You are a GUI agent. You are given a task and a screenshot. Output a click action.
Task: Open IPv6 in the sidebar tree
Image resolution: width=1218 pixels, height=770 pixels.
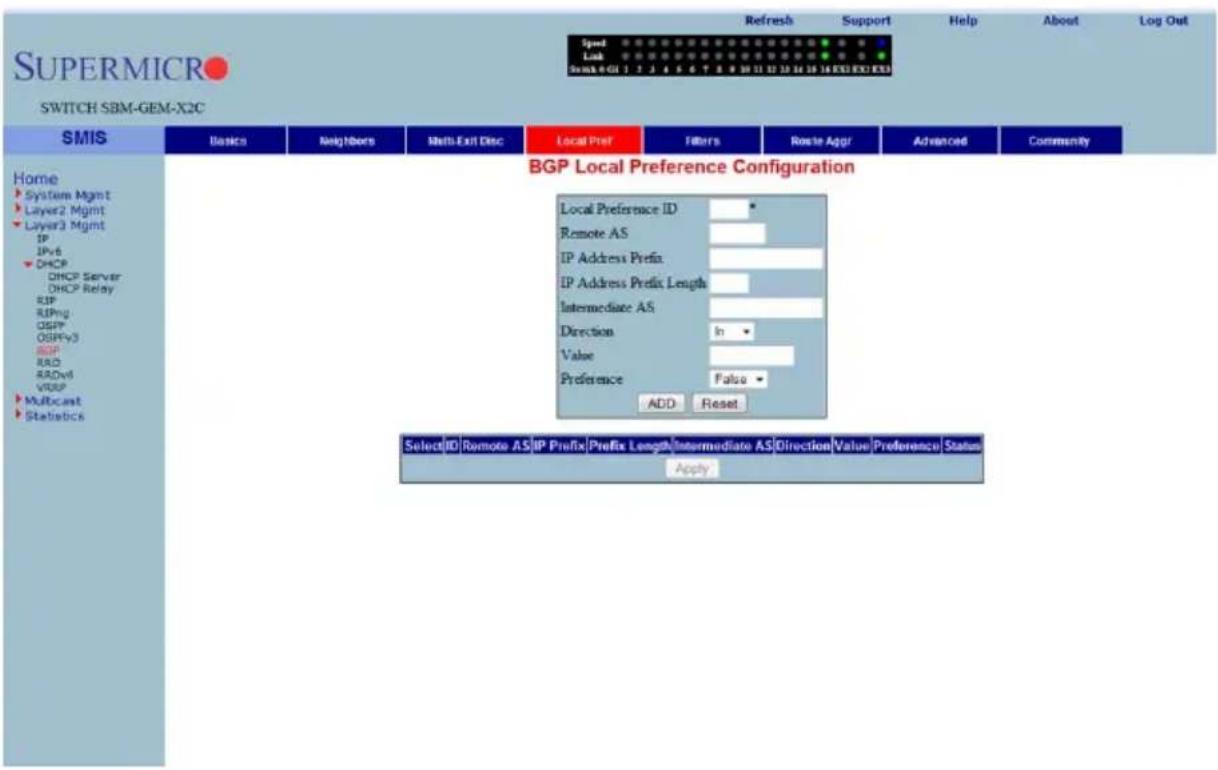[x=47, y=252]
